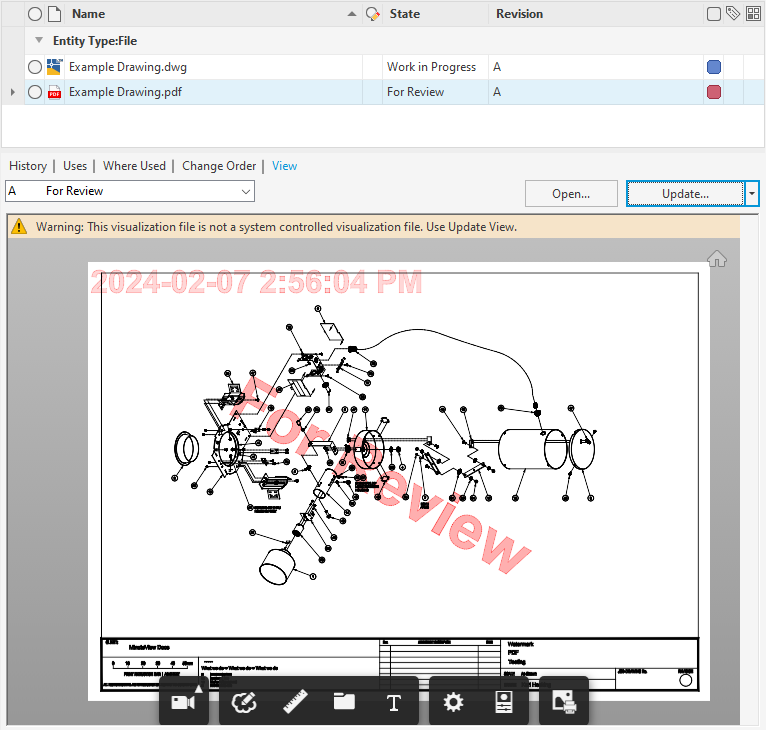Screen dimensions: 766x730
Task: Click revision A of Example Drawing.pdf
Action: (497, 92)
